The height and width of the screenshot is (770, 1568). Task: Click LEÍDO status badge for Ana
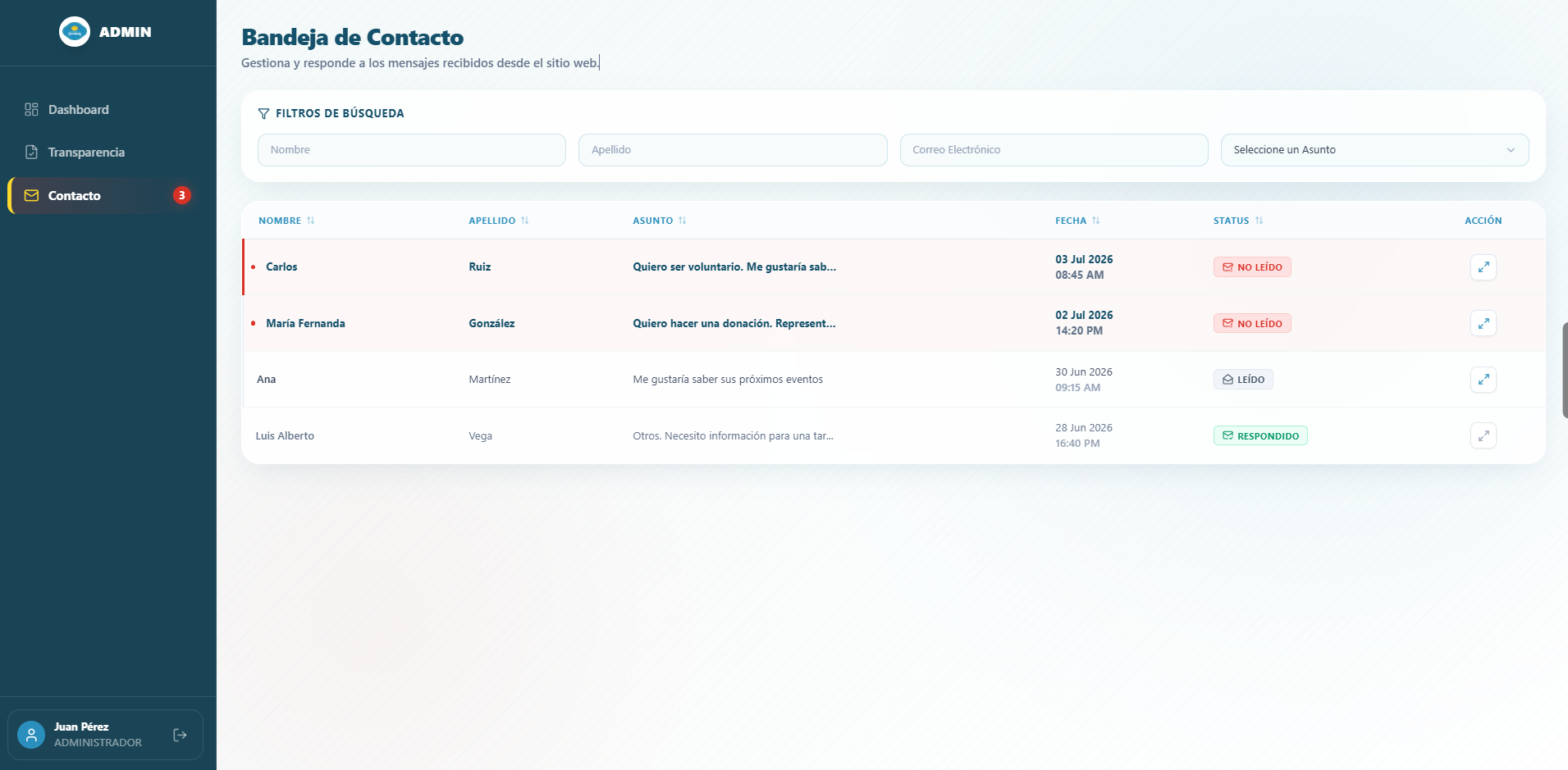[1243, 380]
